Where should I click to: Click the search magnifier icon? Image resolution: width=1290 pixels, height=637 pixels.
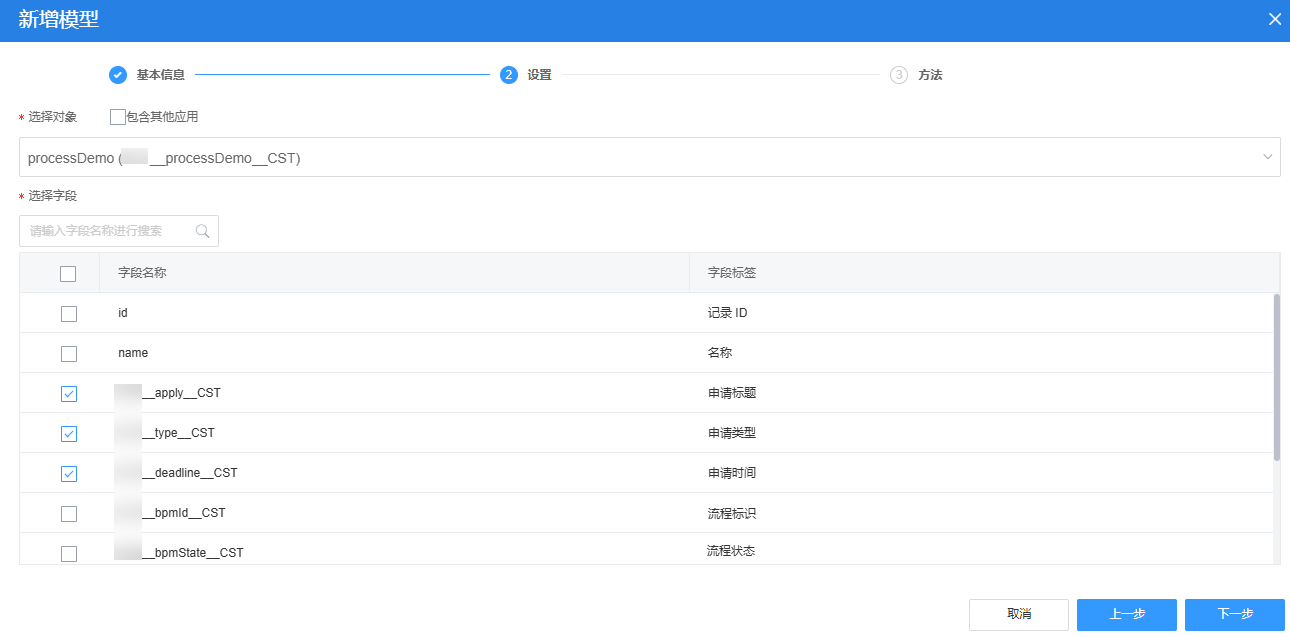tap(202, 231)
